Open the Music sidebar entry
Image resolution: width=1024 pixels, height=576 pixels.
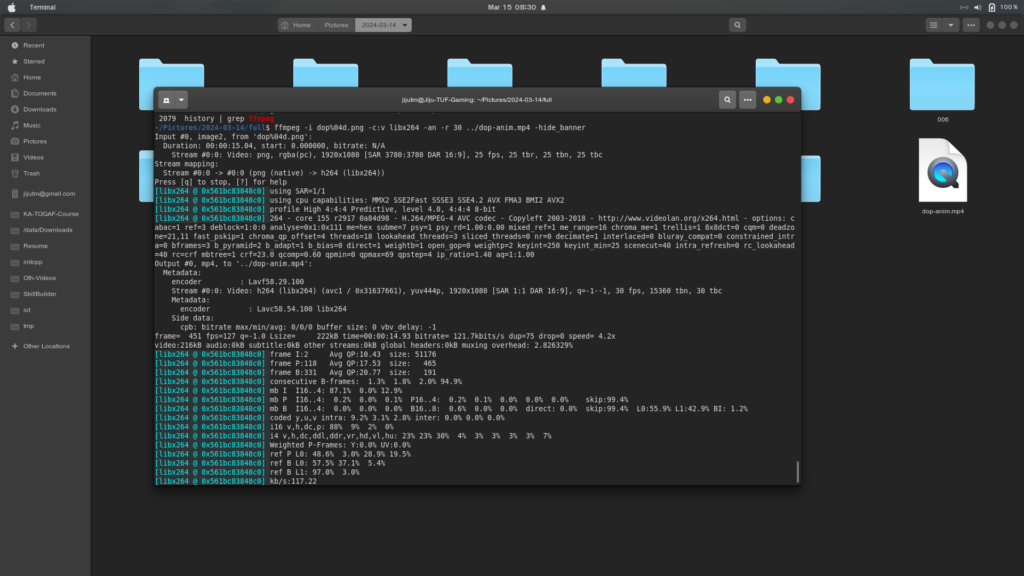pos(34,124)
